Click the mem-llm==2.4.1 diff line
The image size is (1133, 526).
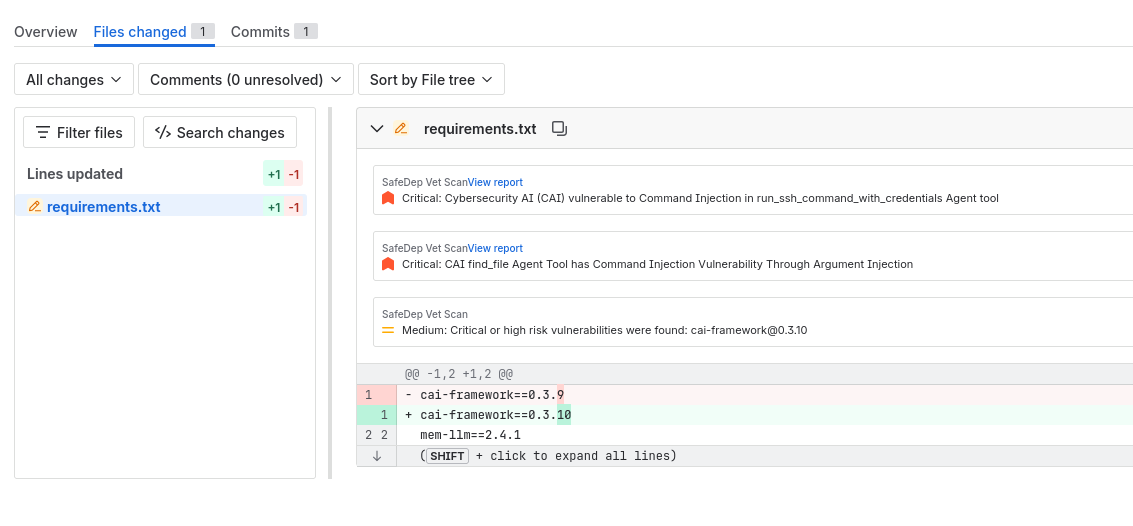[470, 435]
